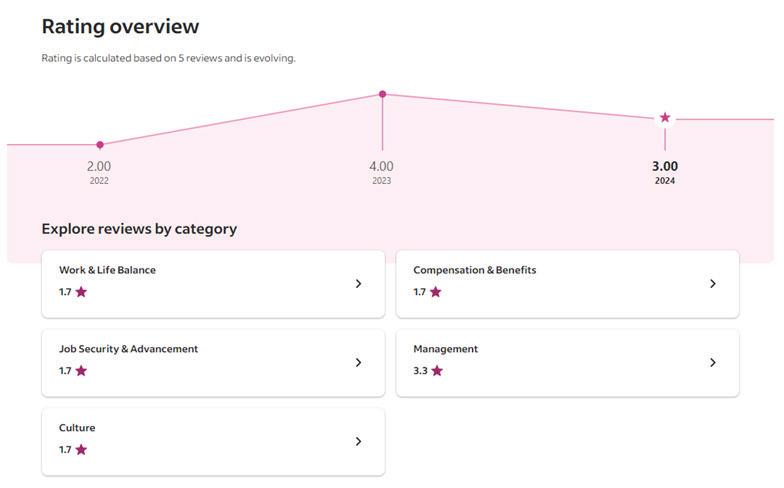This screenshot has height=488, width=784.
Task: Open the Compensation & Benefits reviews
Action: pyautogui.click(x=475, y=270)
